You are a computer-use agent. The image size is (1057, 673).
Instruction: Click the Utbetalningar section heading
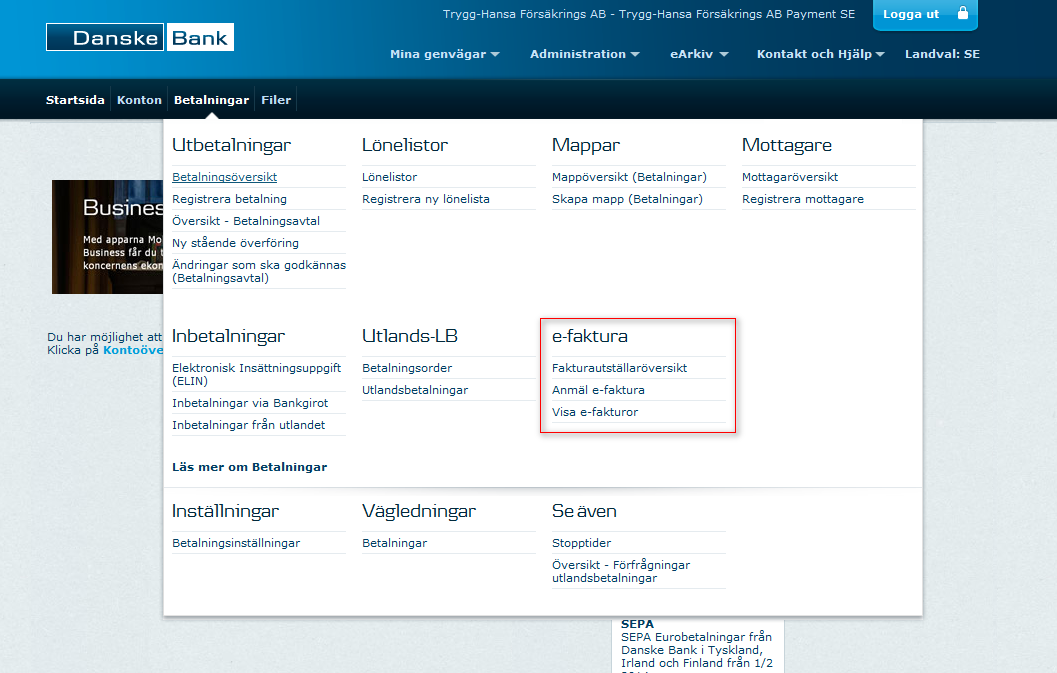click(x=231, y=145)
